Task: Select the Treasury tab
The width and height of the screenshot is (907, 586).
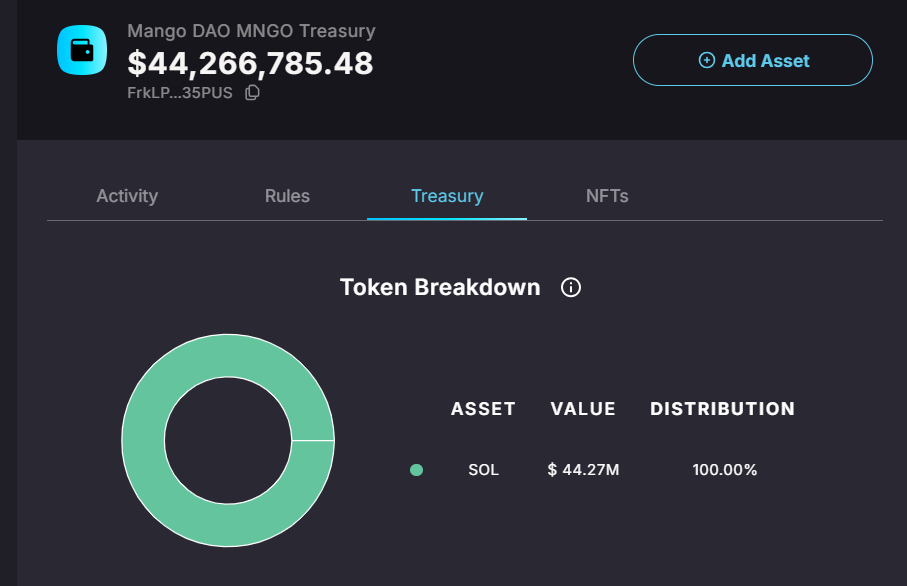Action: (x=446, y=196)
